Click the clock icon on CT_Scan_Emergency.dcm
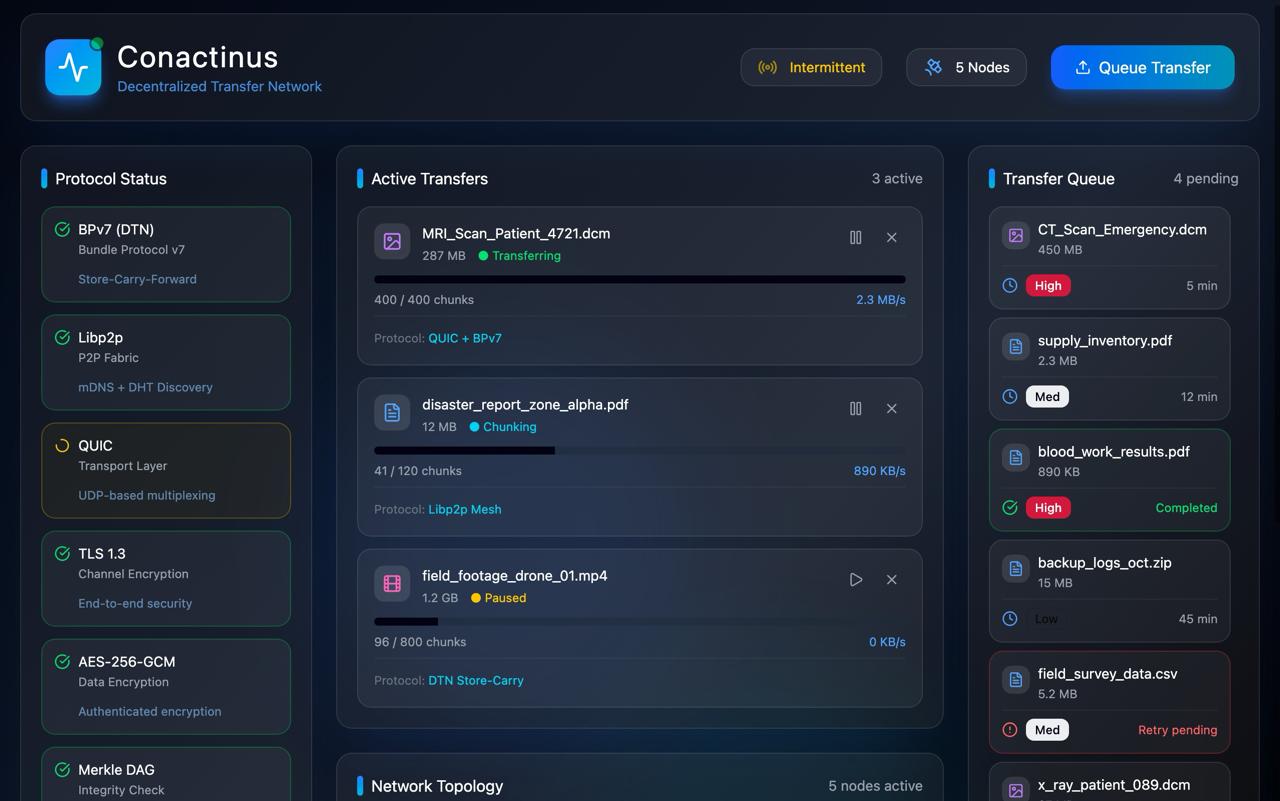Screen dimensions: 1280x801 click(x=1010, y=286)
